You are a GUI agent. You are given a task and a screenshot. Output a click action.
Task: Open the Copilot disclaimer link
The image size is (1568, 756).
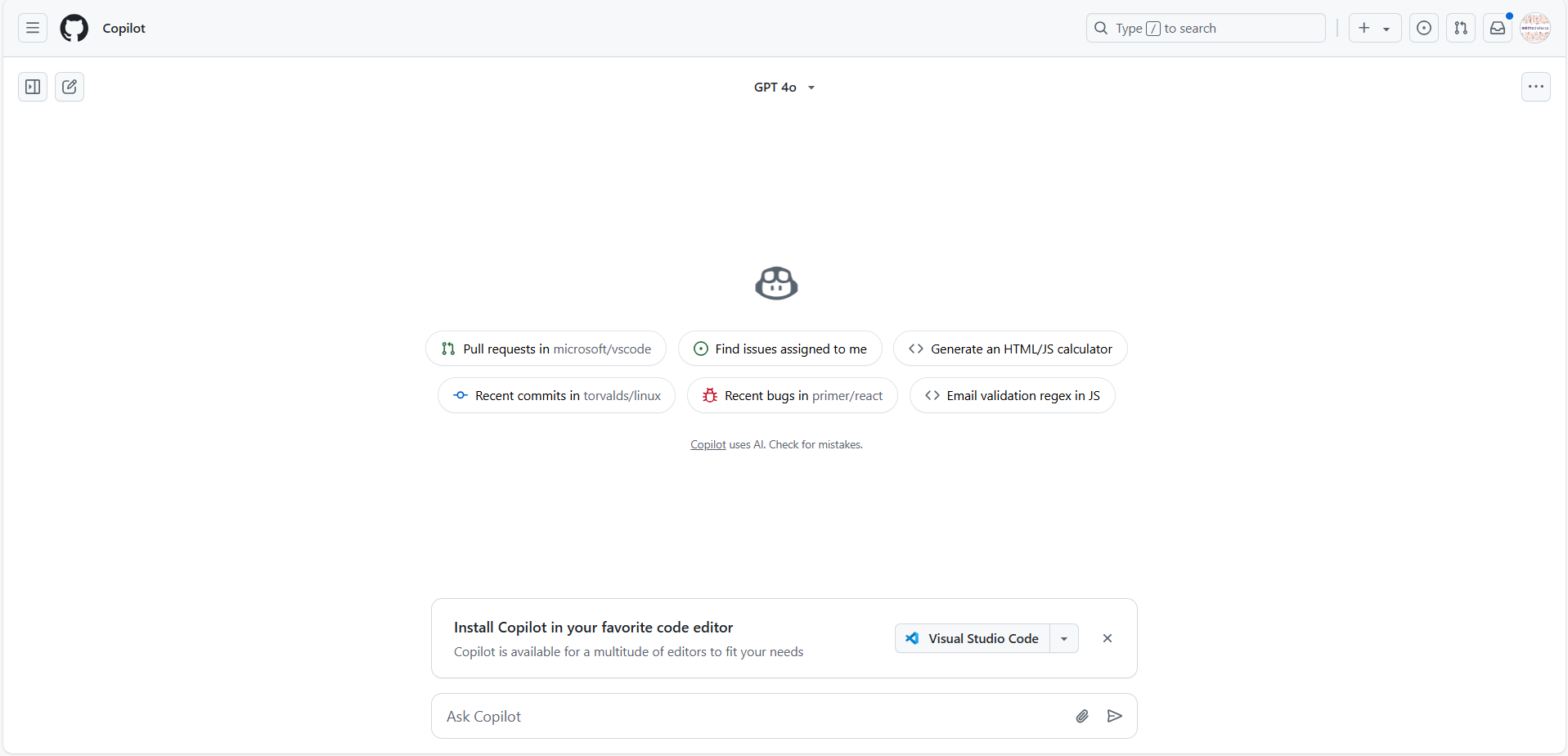[x=707, y=444]
